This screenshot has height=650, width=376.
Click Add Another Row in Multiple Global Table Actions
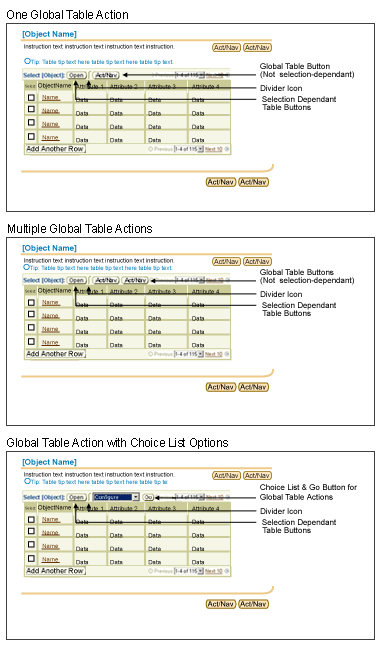pyautogui.click(x=55, y=354)
